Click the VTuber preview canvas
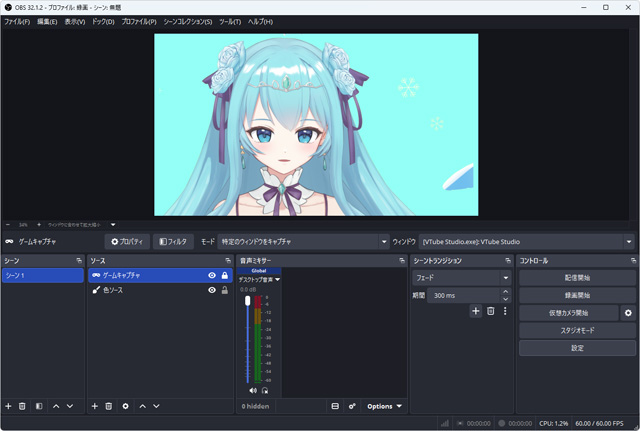640x431 pixels. (316, 124)
